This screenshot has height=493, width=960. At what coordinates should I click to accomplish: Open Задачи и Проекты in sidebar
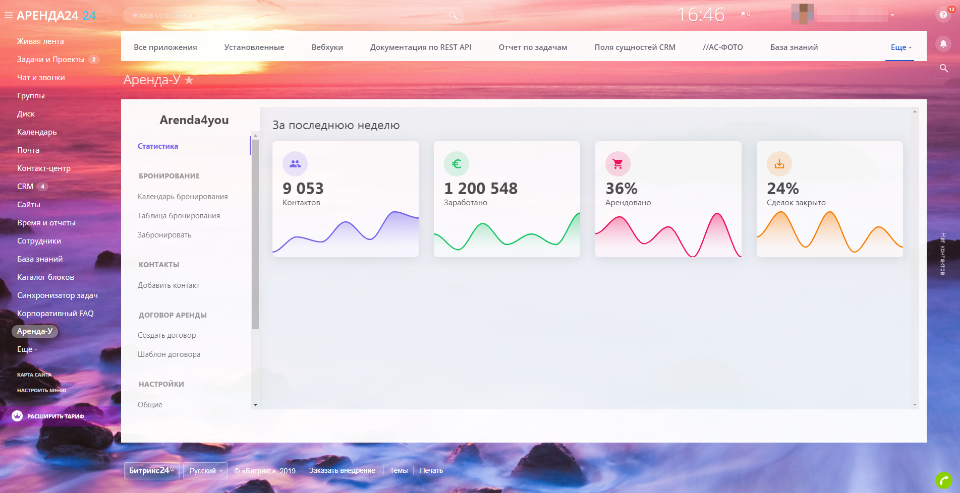[51, 59]
